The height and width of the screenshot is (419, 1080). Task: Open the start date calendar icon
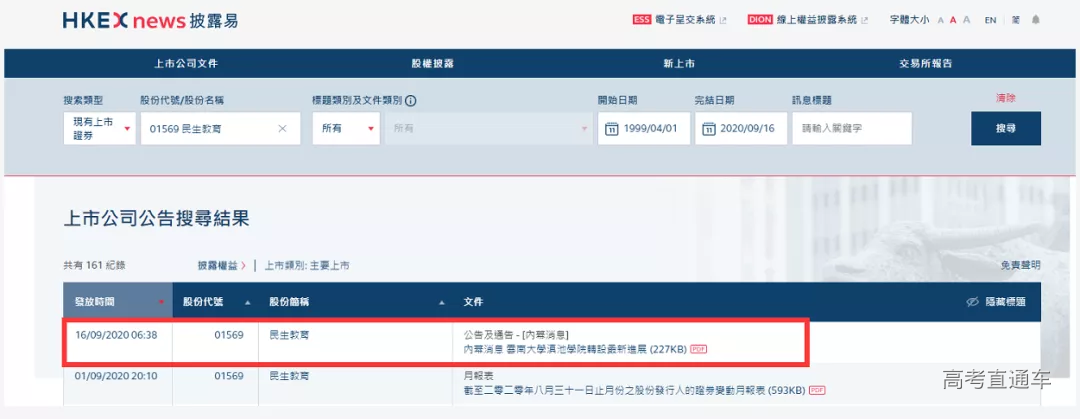pyautogui.click(x=611, y=129)
